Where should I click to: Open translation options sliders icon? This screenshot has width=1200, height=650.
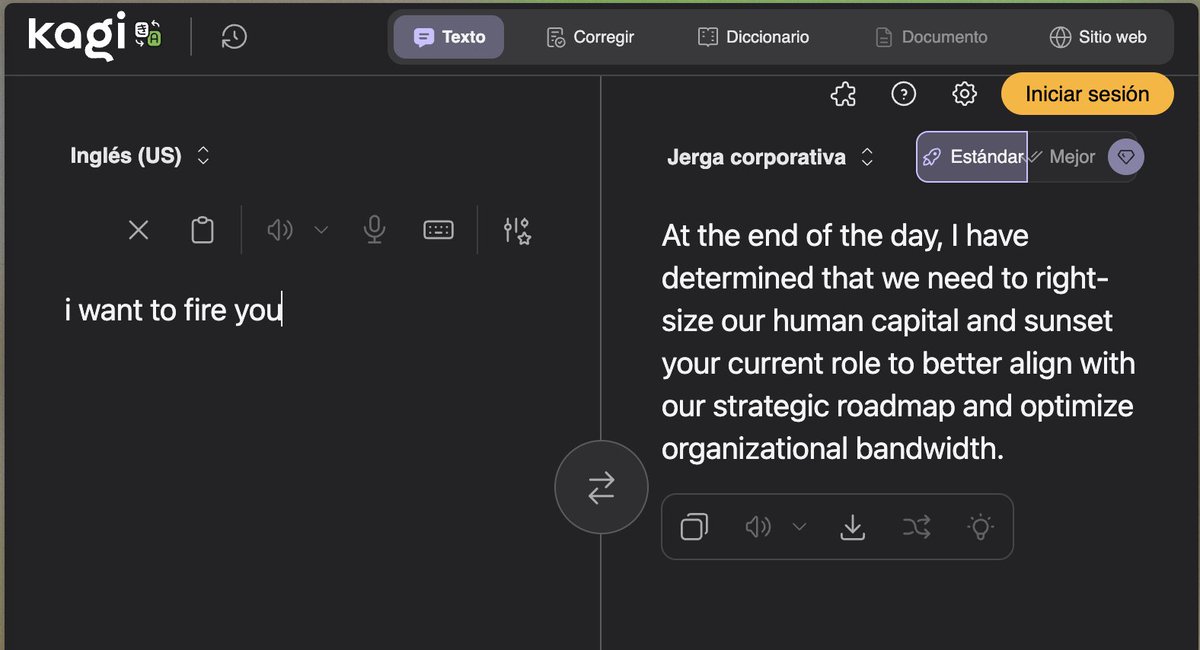[517, 230]
